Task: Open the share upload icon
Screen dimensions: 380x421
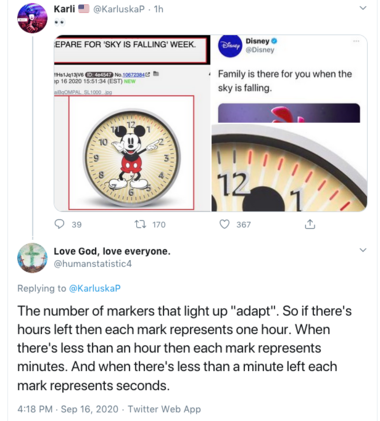Action: [x=310, y=224]
